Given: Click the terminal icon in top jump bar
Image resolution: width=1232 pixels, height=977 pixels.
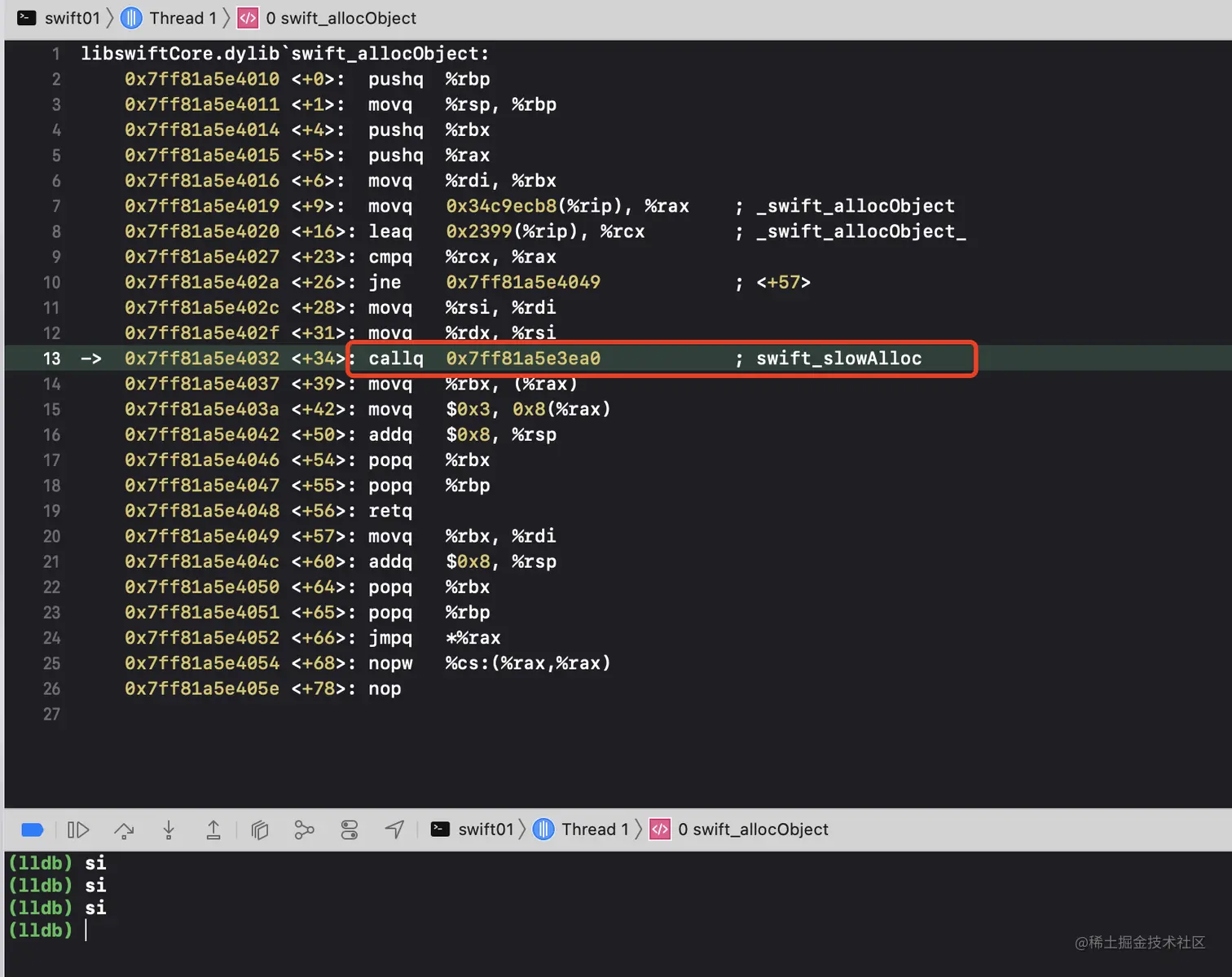Looking at the screenshot, I should 27,18.
